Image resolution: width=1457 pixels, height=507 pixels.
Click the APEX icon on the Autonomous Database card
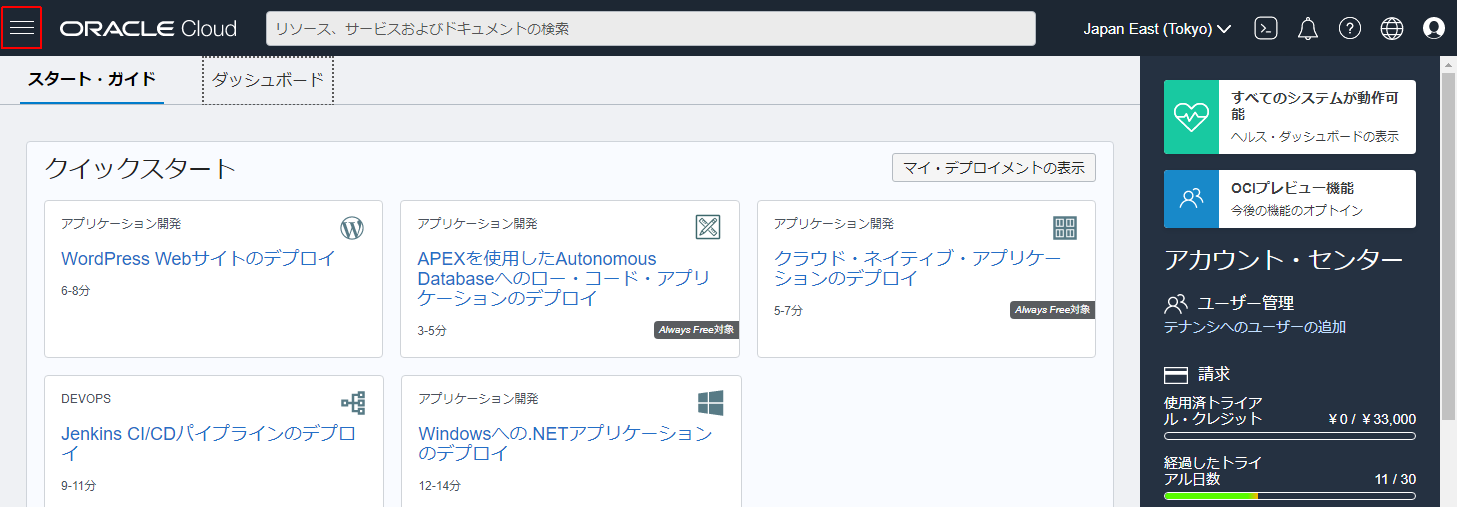(708, 227)
